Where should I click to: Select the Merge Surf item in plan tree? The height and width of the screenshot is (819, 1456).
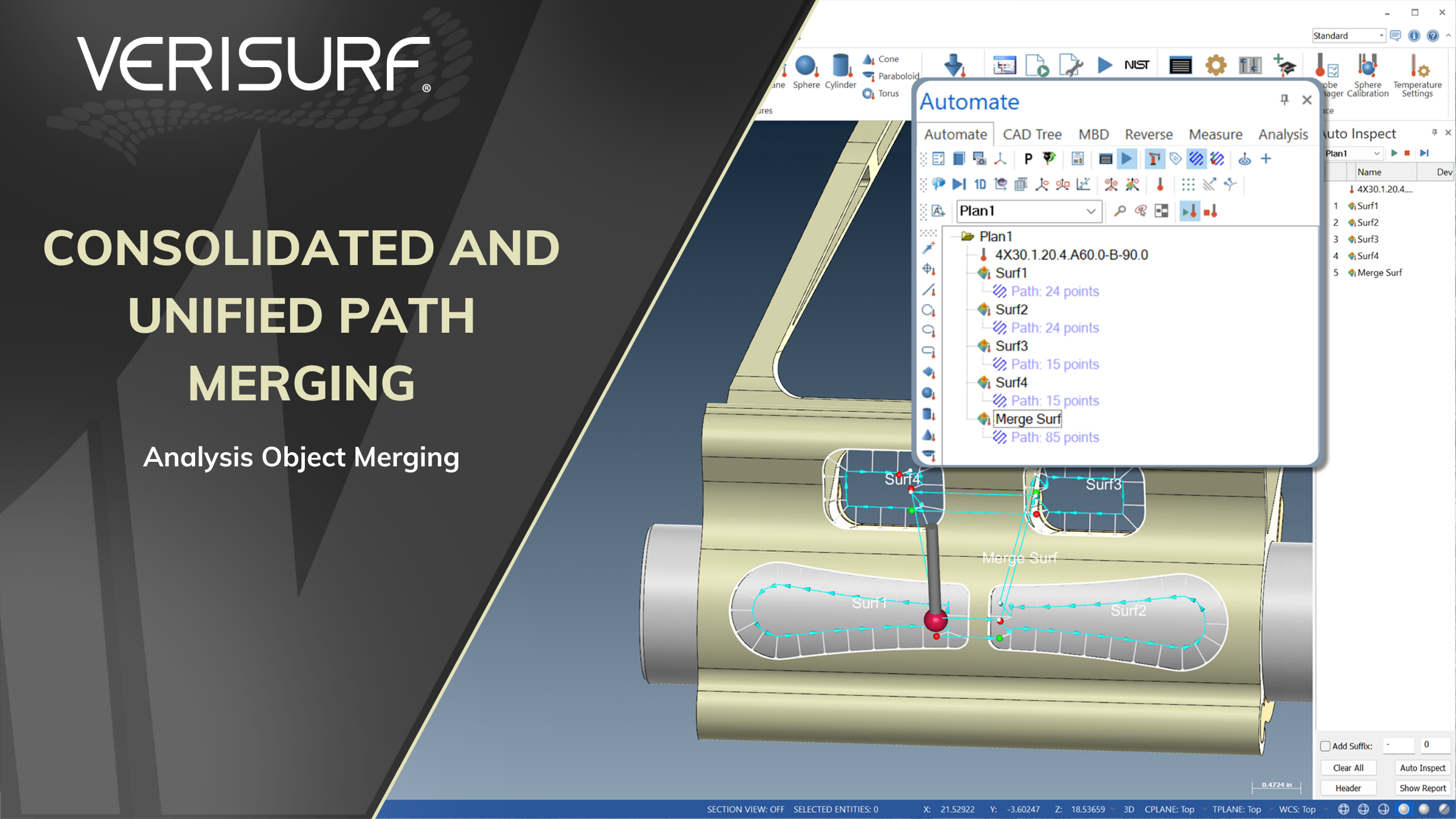coord(1028,419)
